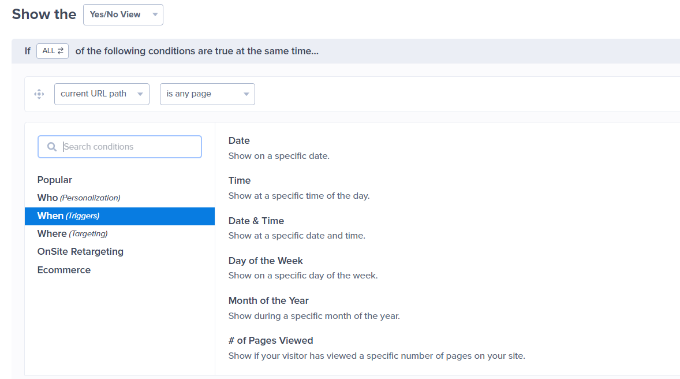This screenshot has height=379, width=680.
Task: Choose the Date & Time condition
Action: click(x=256, y=221)
